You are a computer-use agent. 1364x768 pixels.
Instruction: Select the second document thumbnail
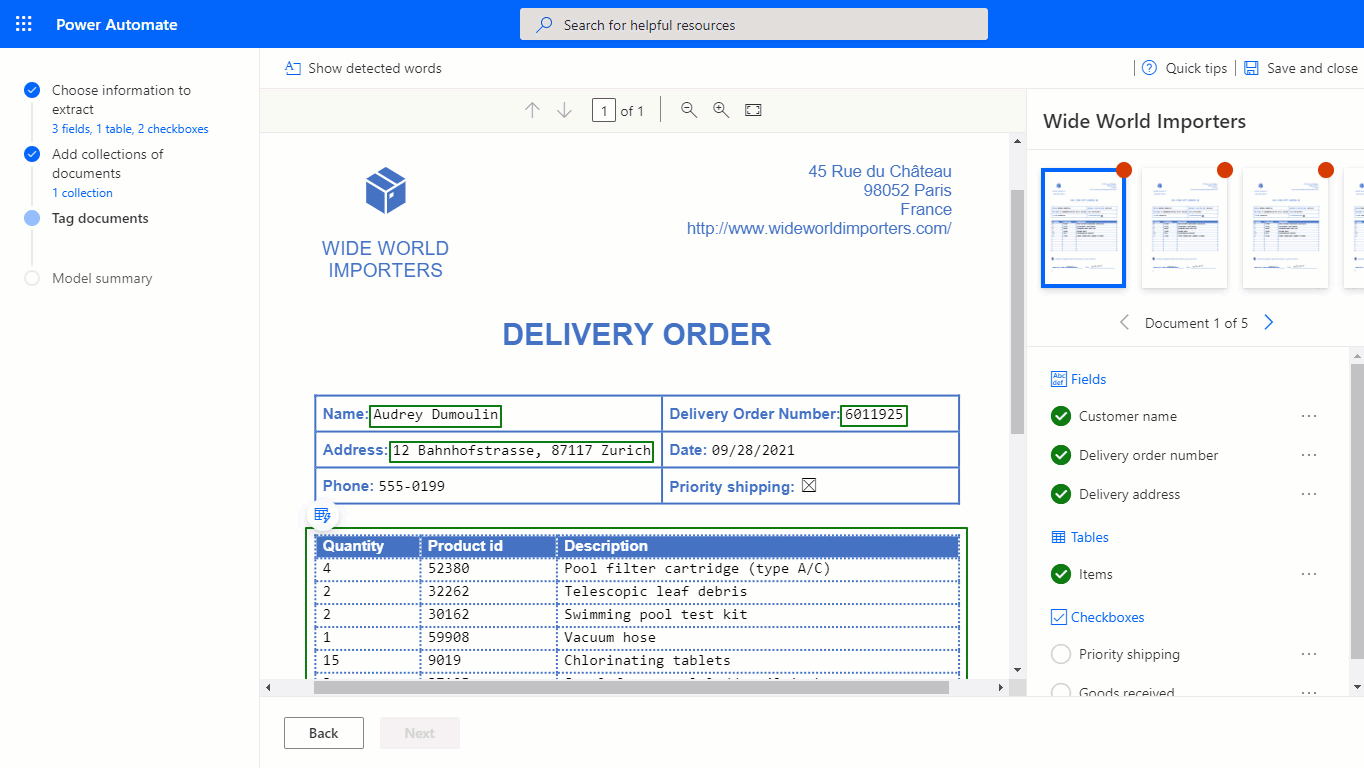pos(1184,228)
